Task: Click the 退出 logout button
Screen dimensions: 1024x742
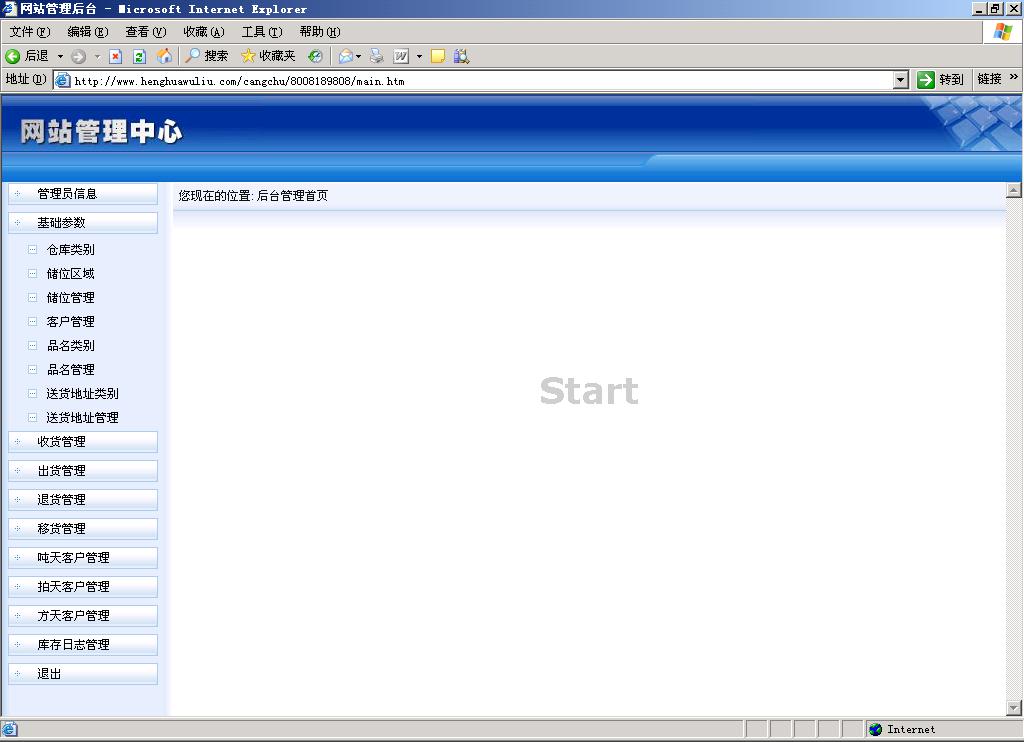Action: point(83,674)
